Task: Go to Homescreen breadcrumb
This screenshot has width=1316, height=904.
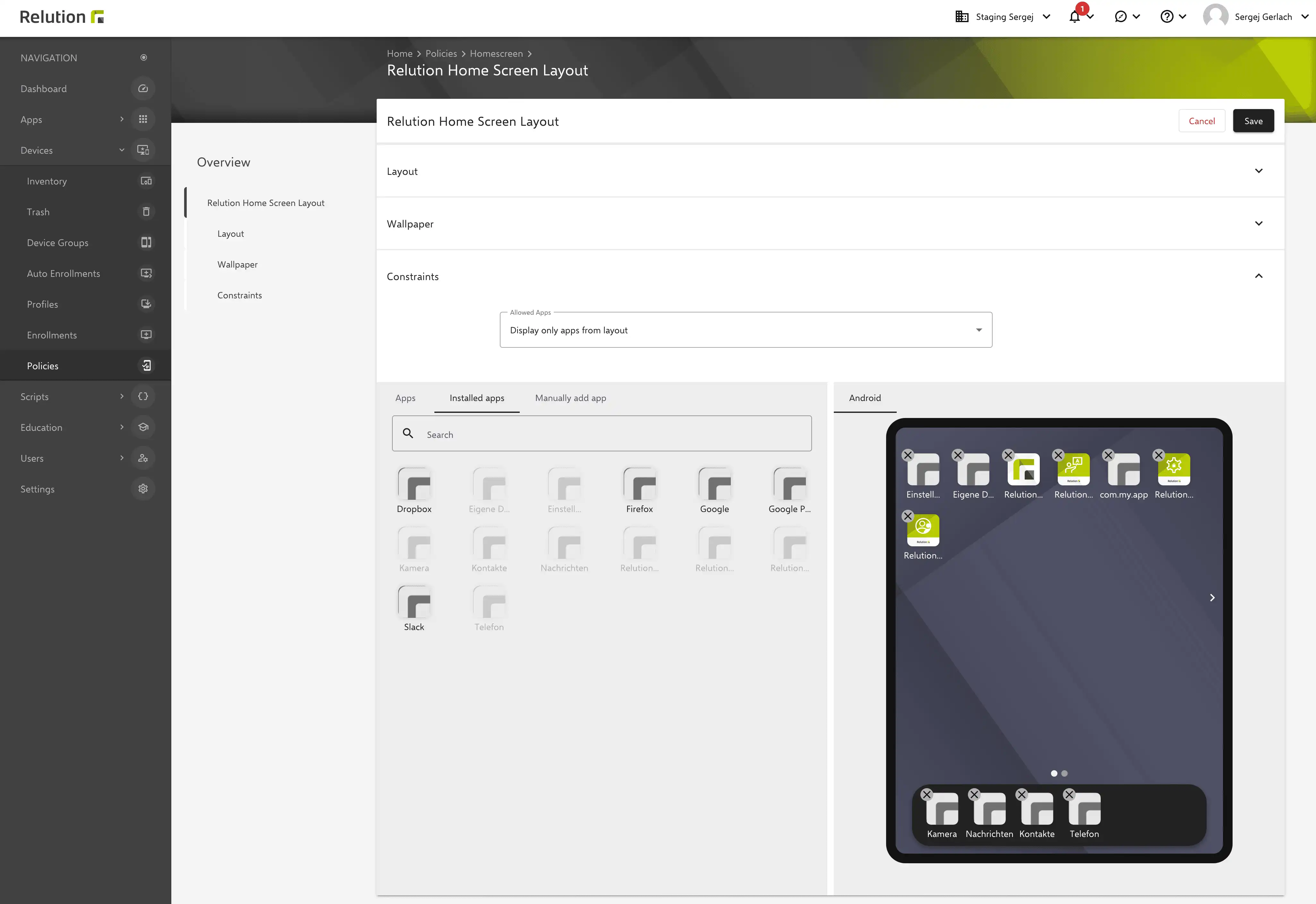Action: pyautogui.click(x=496, y=53)
